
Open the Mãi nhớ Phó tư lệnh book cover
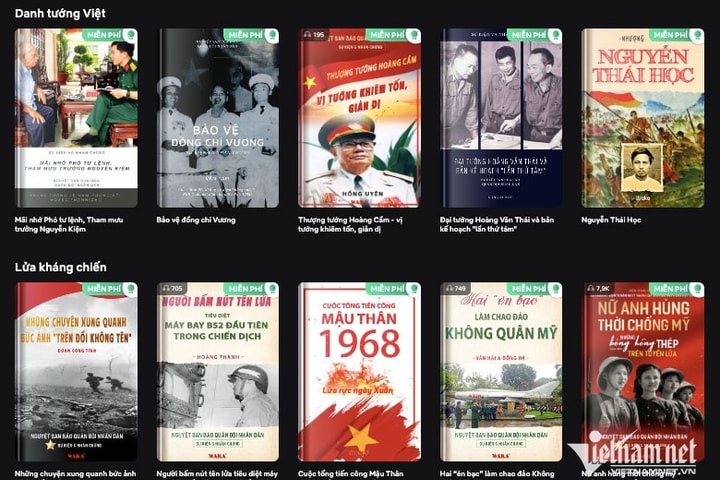point(76,118)
